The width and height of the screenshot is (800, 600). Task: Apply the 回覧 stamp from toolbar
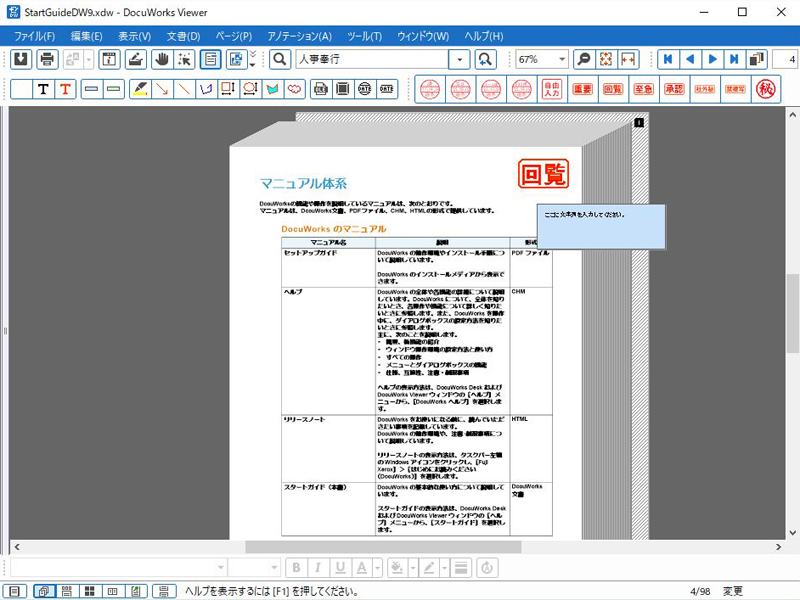tap(613, 89)
